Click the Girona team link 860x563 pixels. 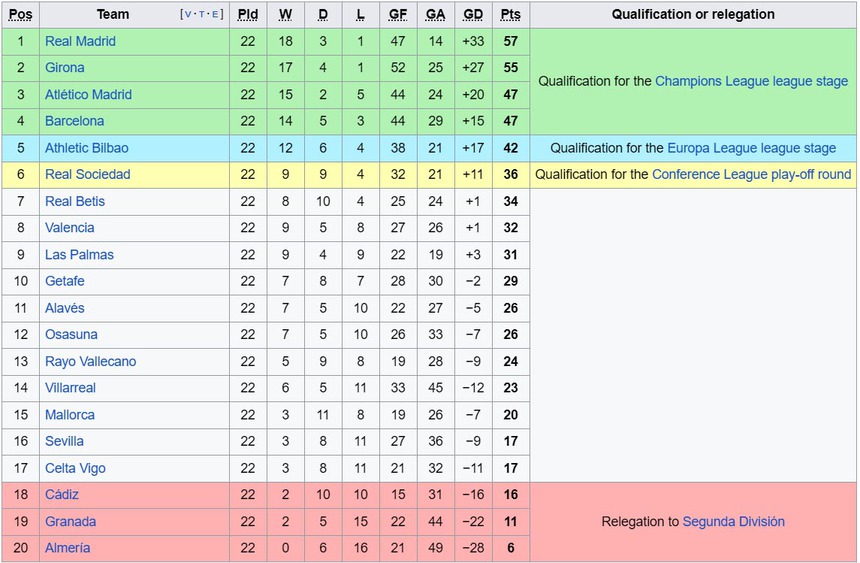[x=65, y=68]
